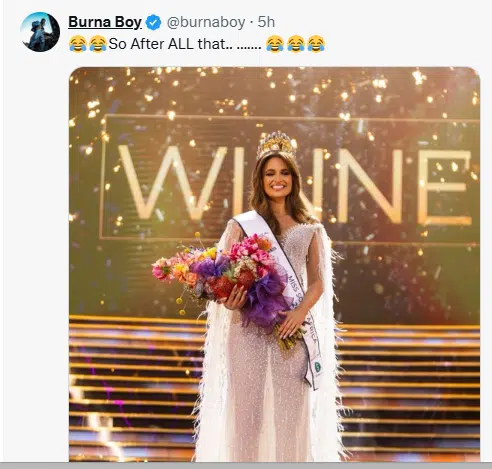Image resolution: width=492 pixels, height=469 pixels.
Task: Click the green logo badge on the sash
Action: click(318, 367)
